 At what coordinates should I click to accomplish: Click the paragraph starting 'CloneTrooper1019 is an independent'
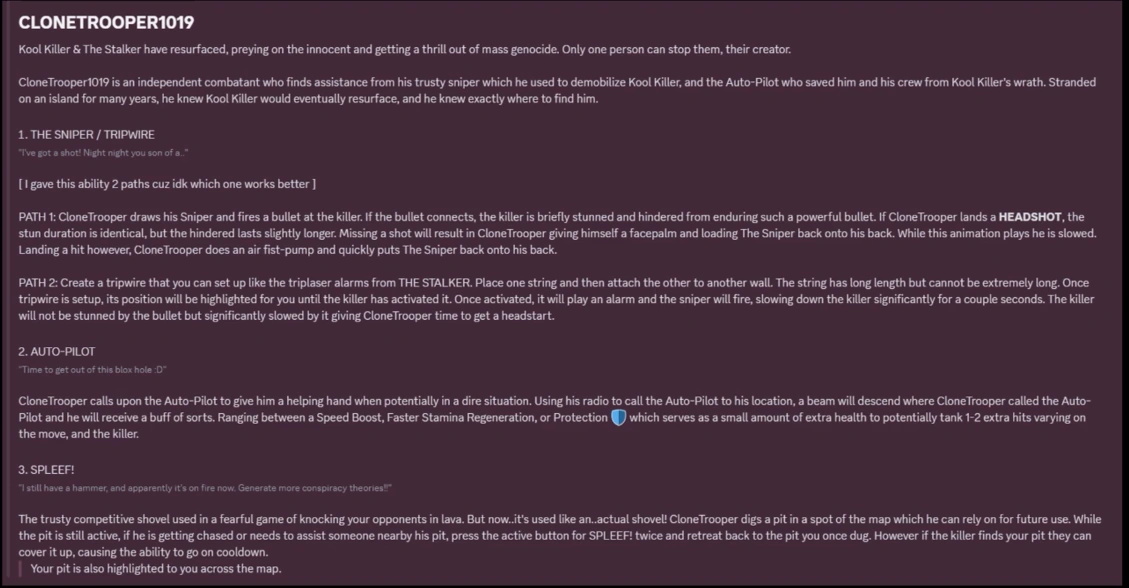[557, 90]
